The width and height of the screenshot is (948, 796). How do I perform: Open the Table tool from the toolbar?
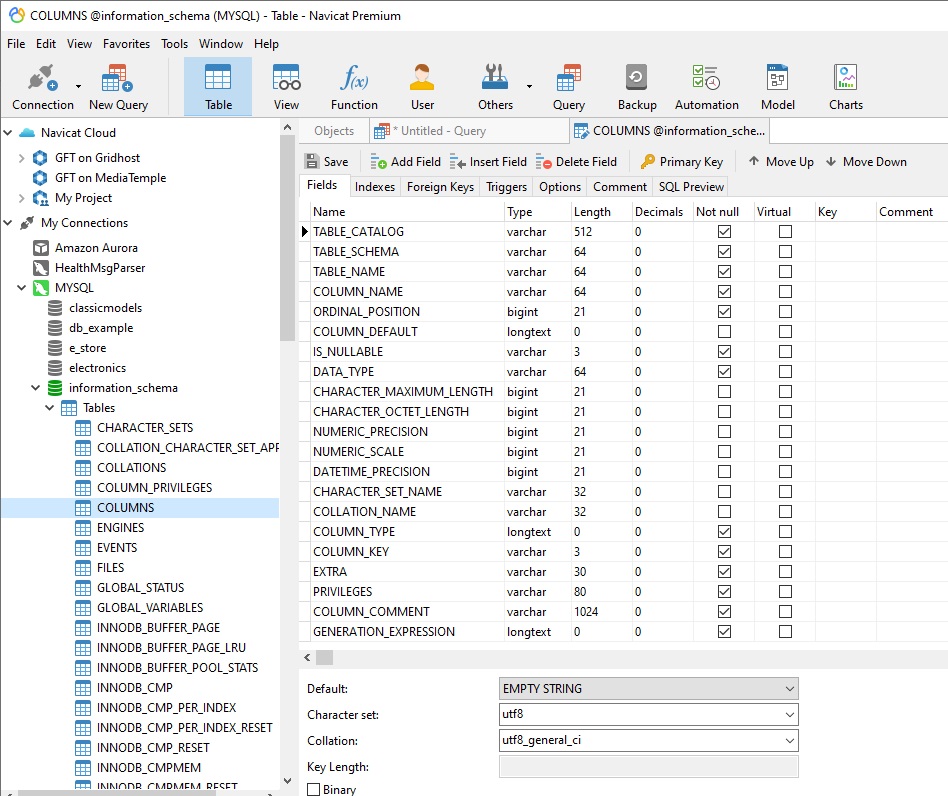pos(217,85)
